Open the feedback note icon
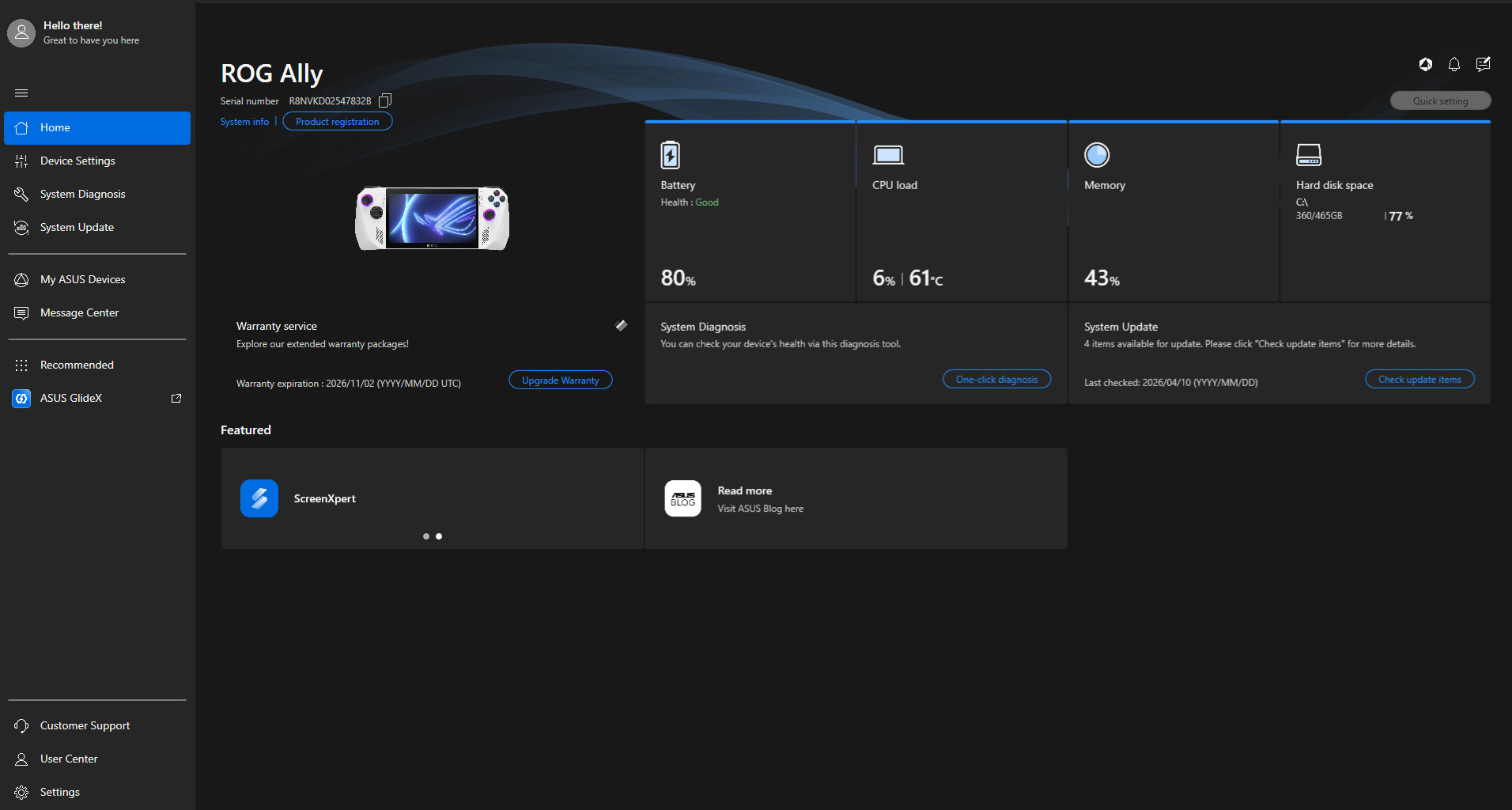1512x810 pixels. pos(1484,64)
